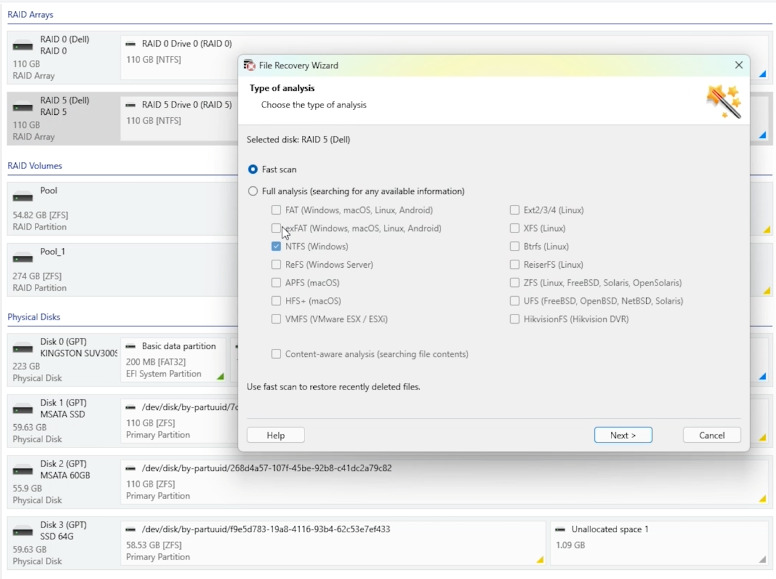Enable Content-aware analysis checkbox
Screen dimensions: 776x579
pos(276,354)
